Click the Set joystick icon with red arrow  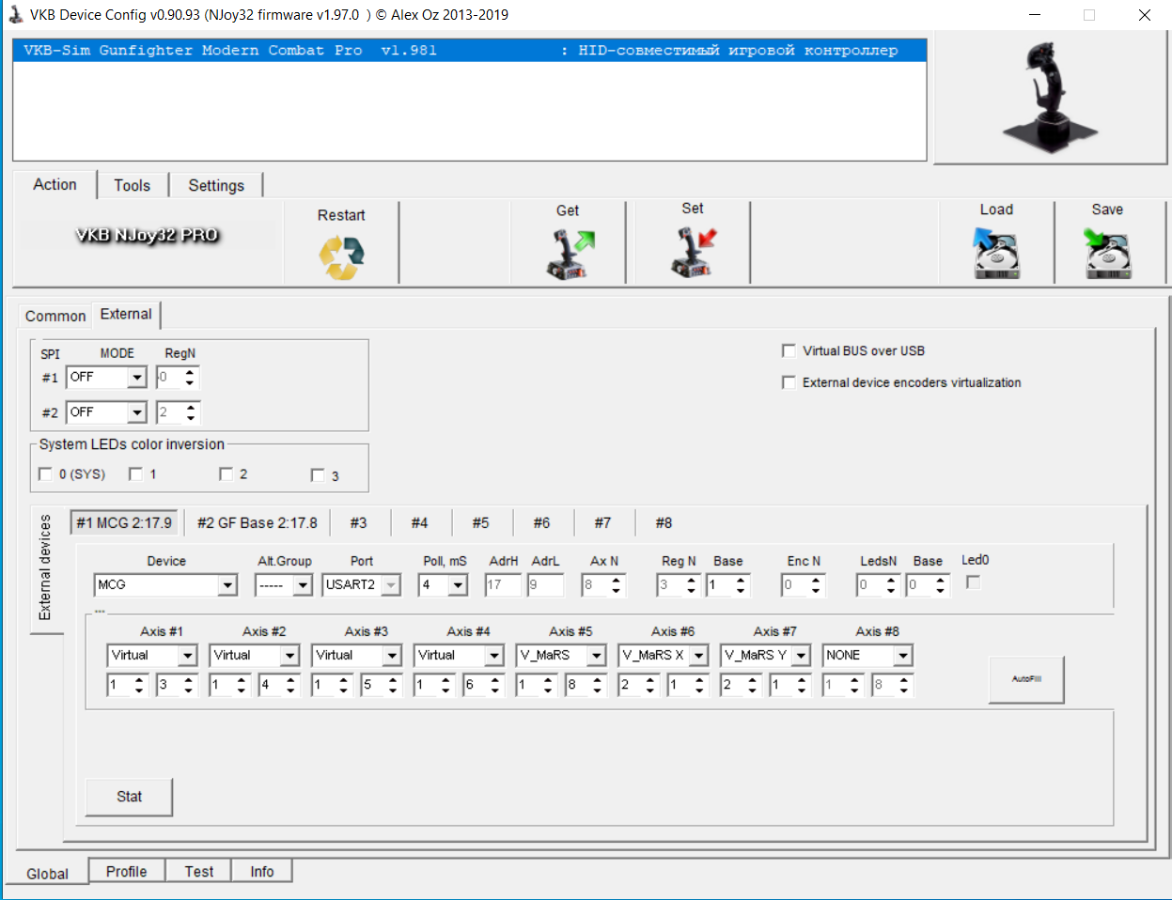(693, 252)
